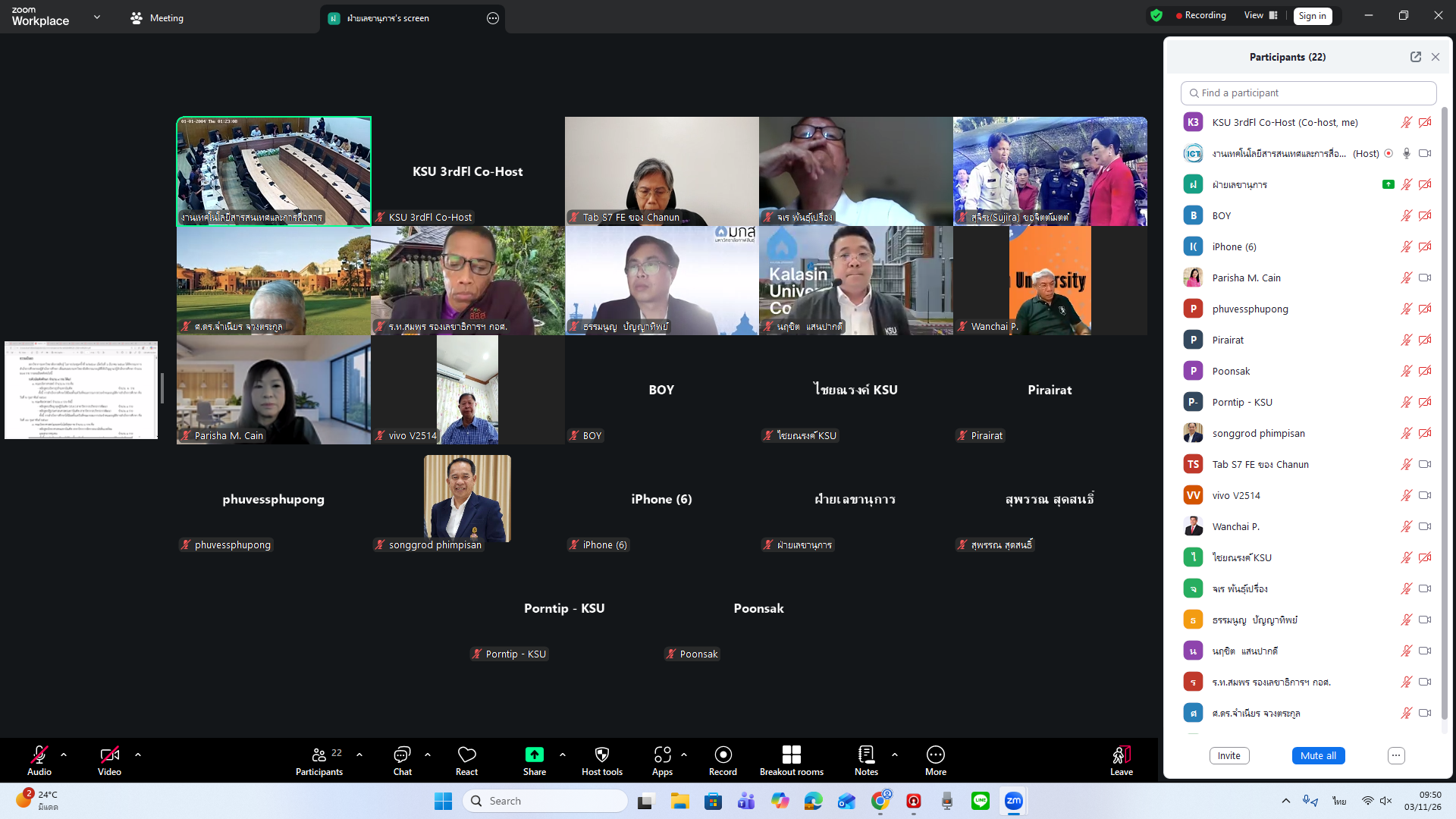
Task: Click the Record button icon
Action: [723, 755]
